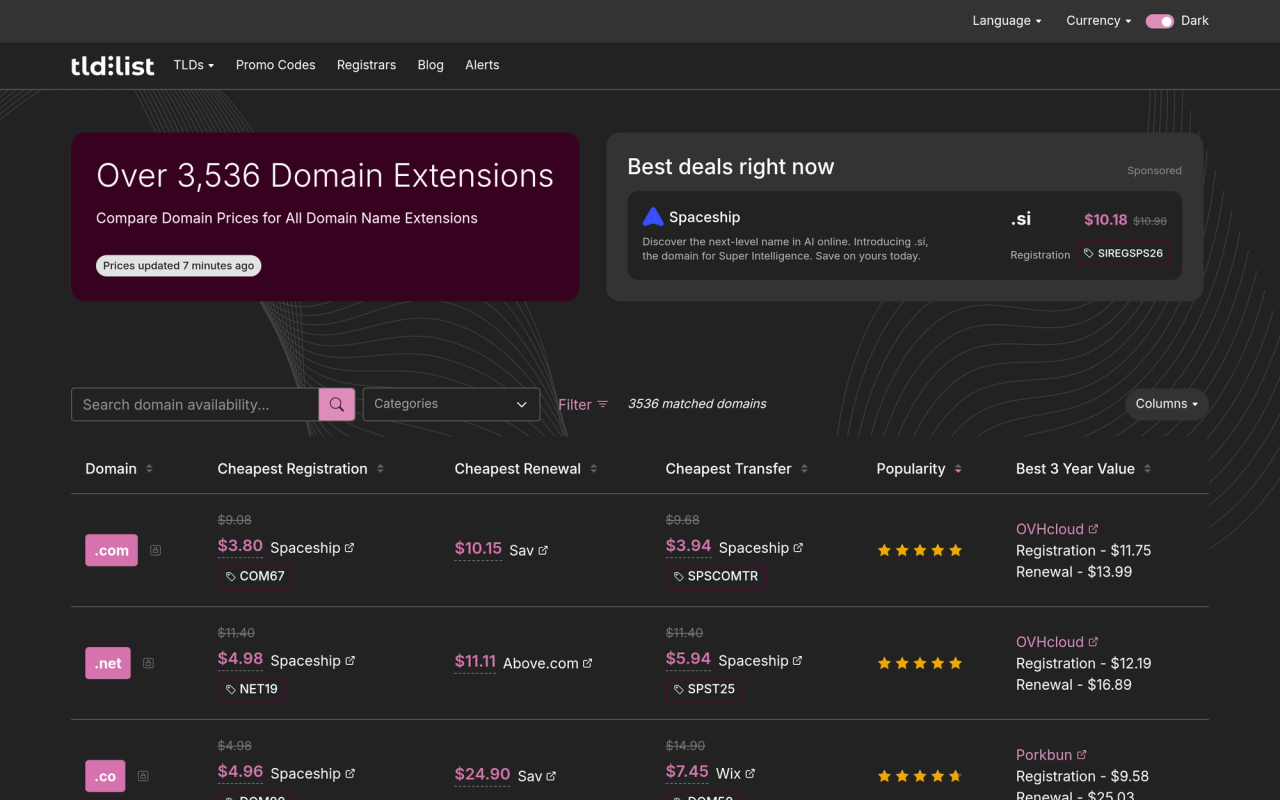This screenshot has height=800, width=1280.
Task: Click the search domain availability field
Action: [195, 405]
